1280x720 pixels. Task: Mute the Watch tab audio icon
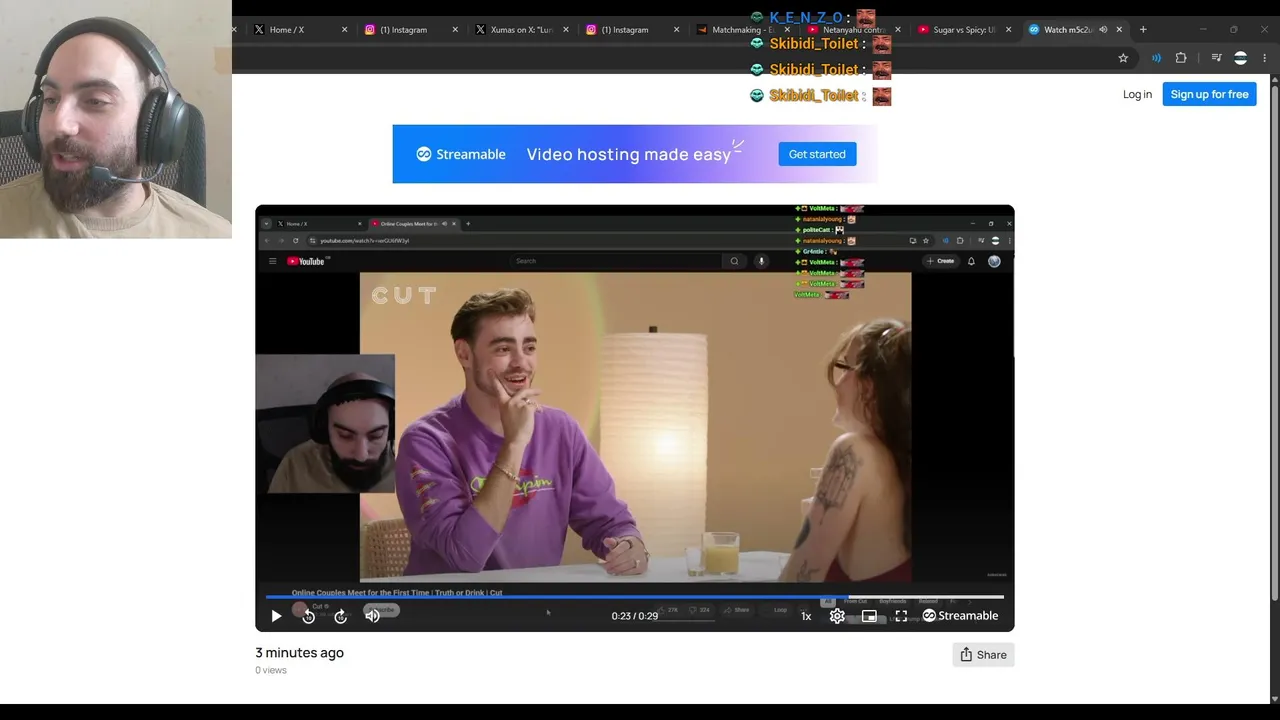click(1103, 30)
